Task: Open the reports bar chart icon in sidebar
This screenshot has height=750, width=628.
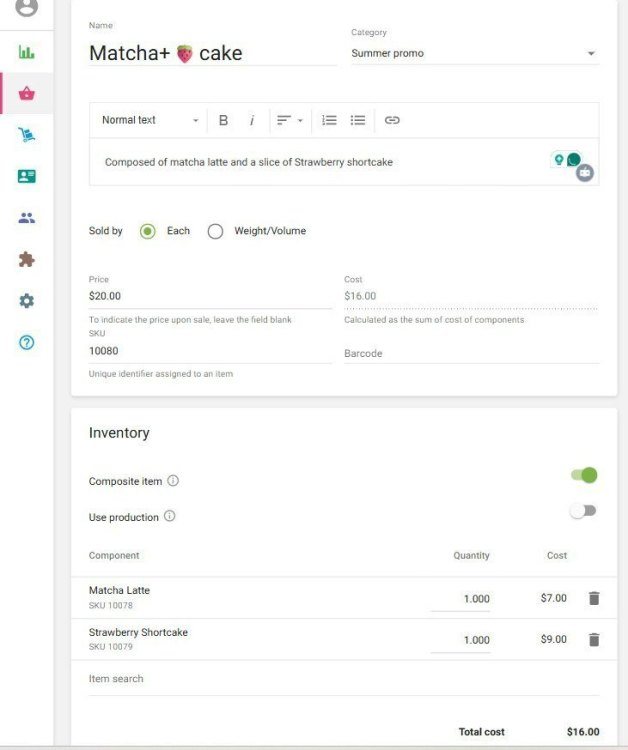Action: point(27,52)
